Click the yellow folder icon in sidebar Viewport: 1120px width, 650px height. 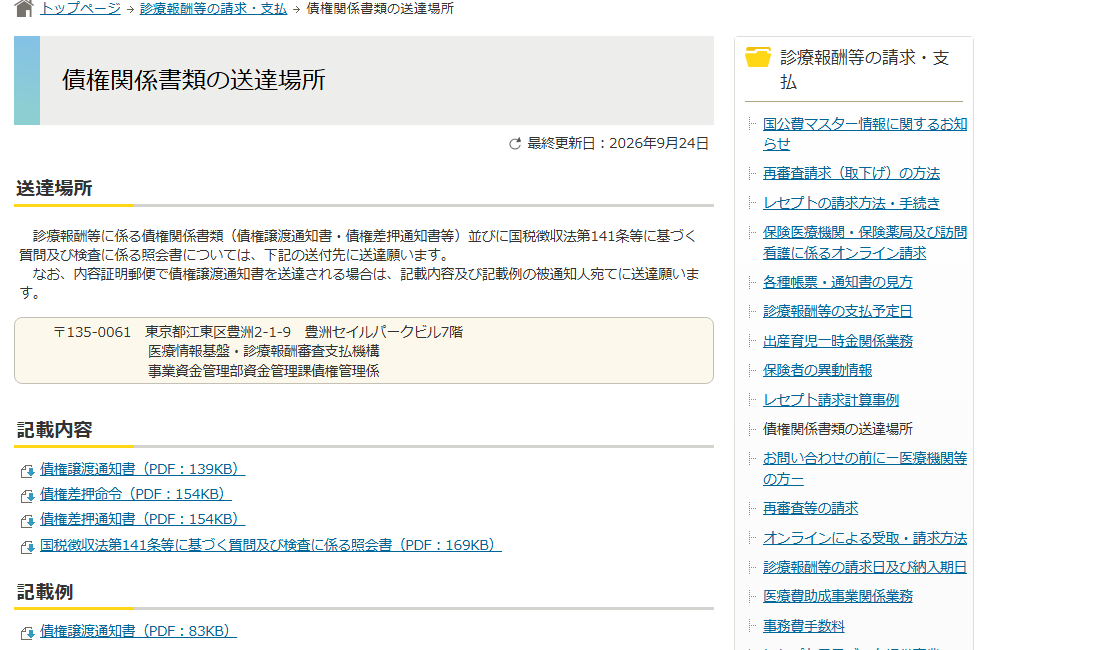758,57
